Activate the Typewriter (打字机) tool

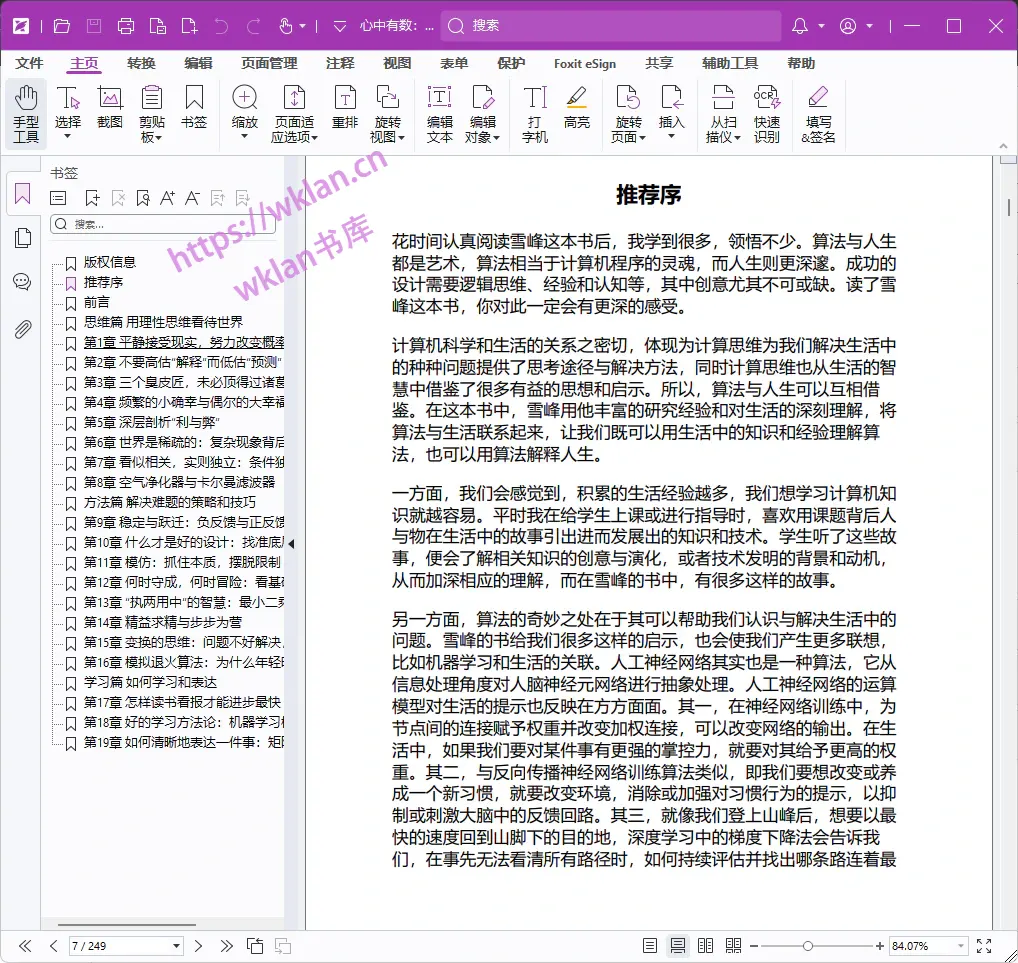(x=533, y=110)
